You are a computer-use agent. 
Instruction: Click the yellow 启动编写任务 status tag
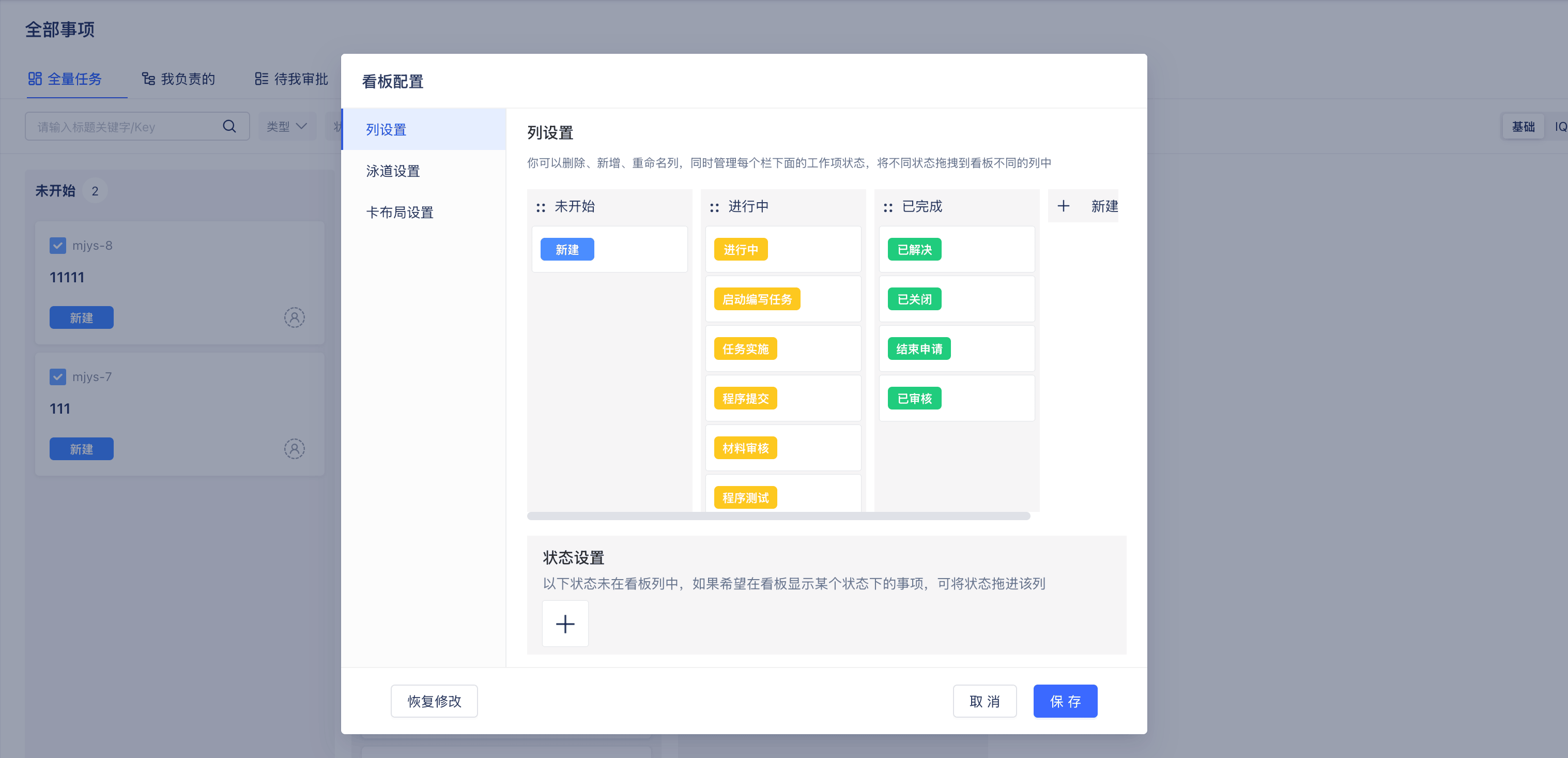(x=757, y=299)
